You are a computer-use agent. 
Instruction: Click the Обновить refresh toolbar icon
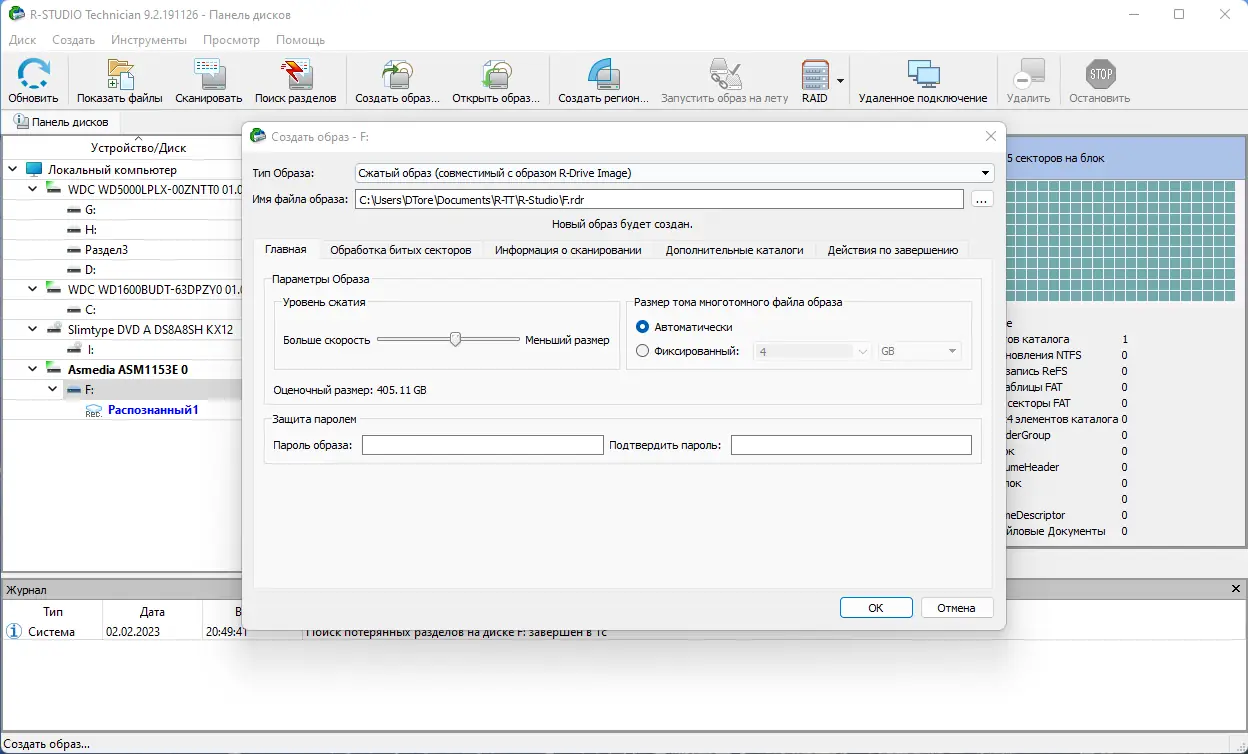(x=33, y=75)
